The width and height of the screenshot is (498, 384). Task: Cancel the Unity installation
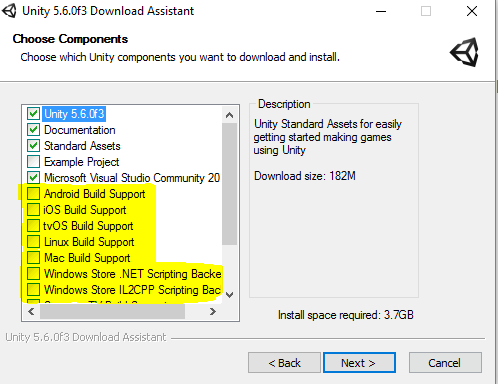445,363
